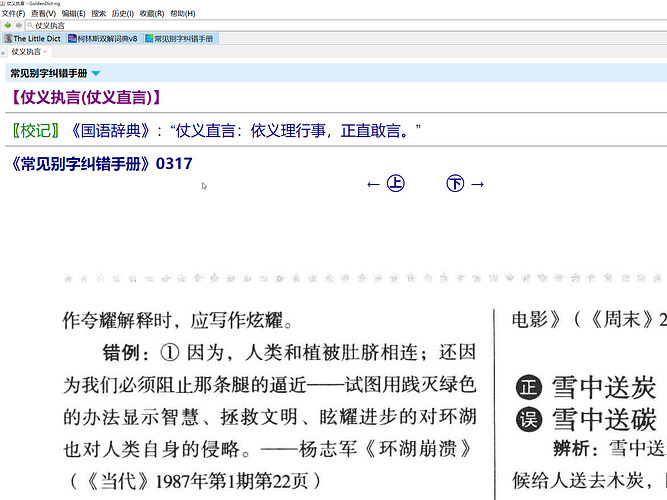This screenshot has height=500, width=667.
Task: Click the 雪中送碳 heading in the scan
Action: click(604, 420)
